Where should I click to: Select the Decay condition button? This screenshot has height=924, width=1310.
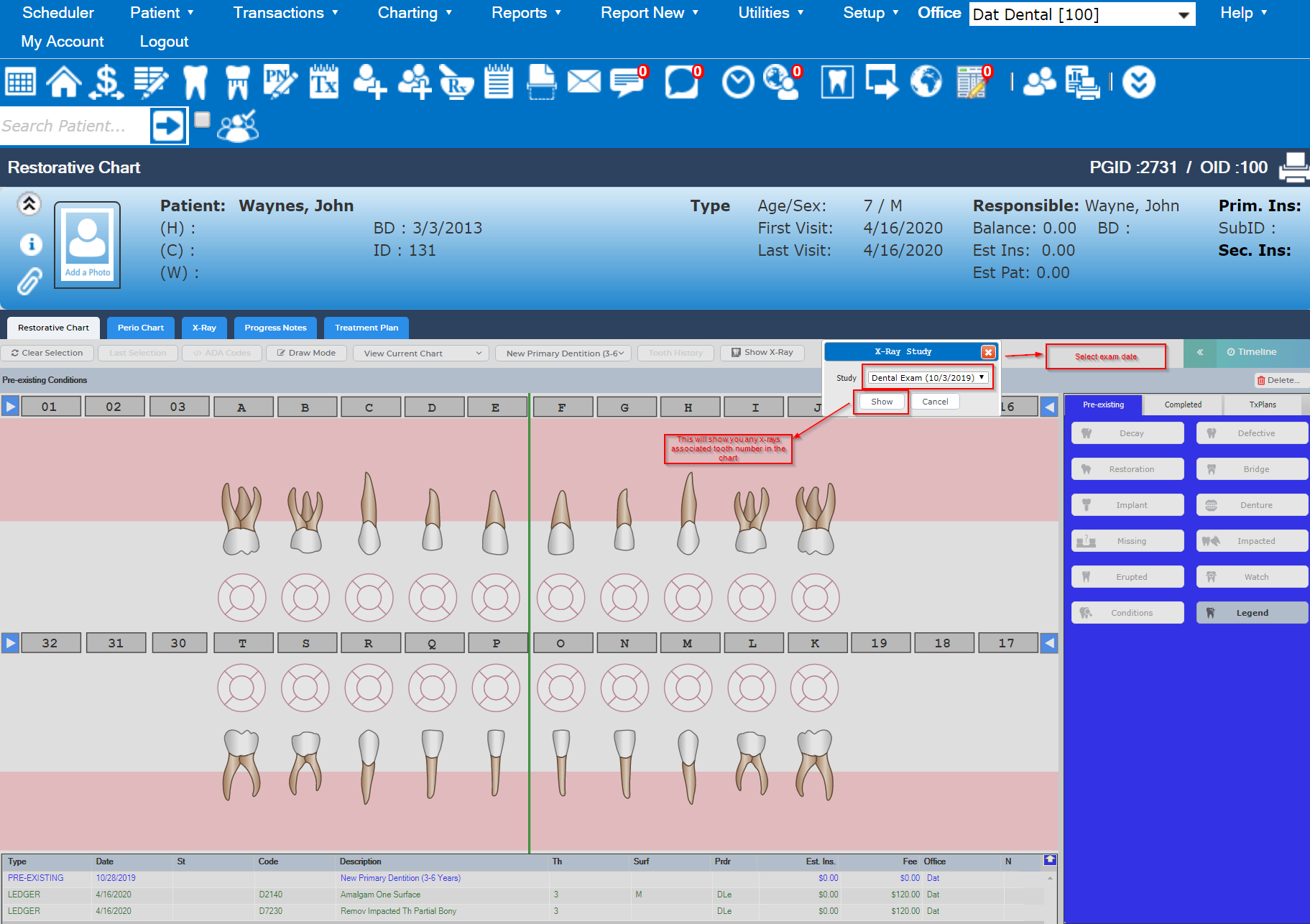(x=1127, y=433)
